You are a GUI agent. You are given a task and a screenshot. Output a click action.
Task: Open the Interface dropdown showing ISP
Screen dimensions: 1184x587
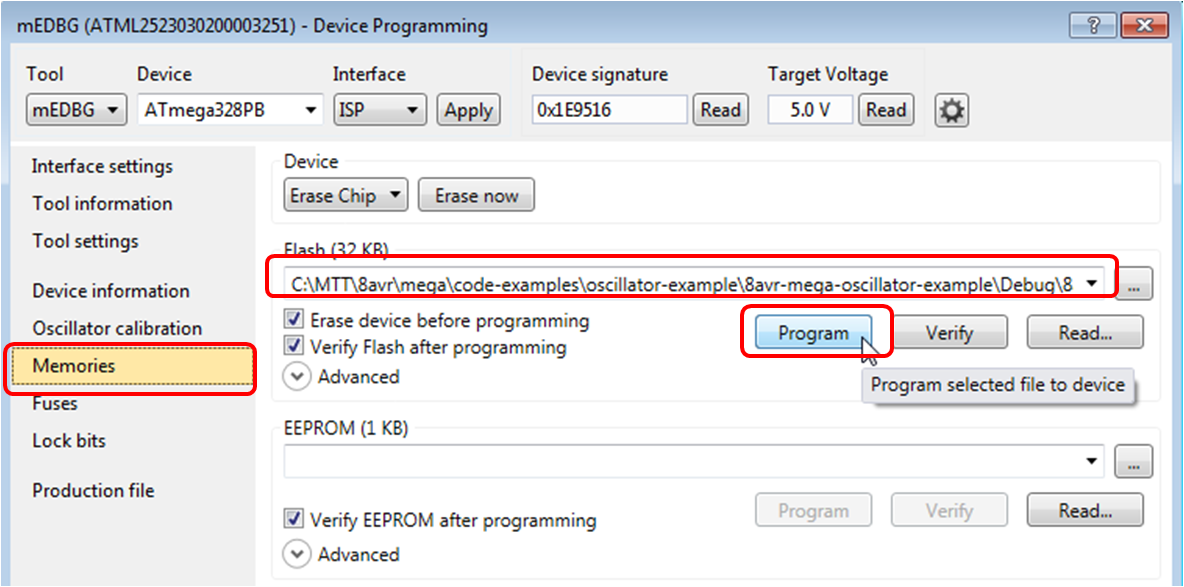379,110
